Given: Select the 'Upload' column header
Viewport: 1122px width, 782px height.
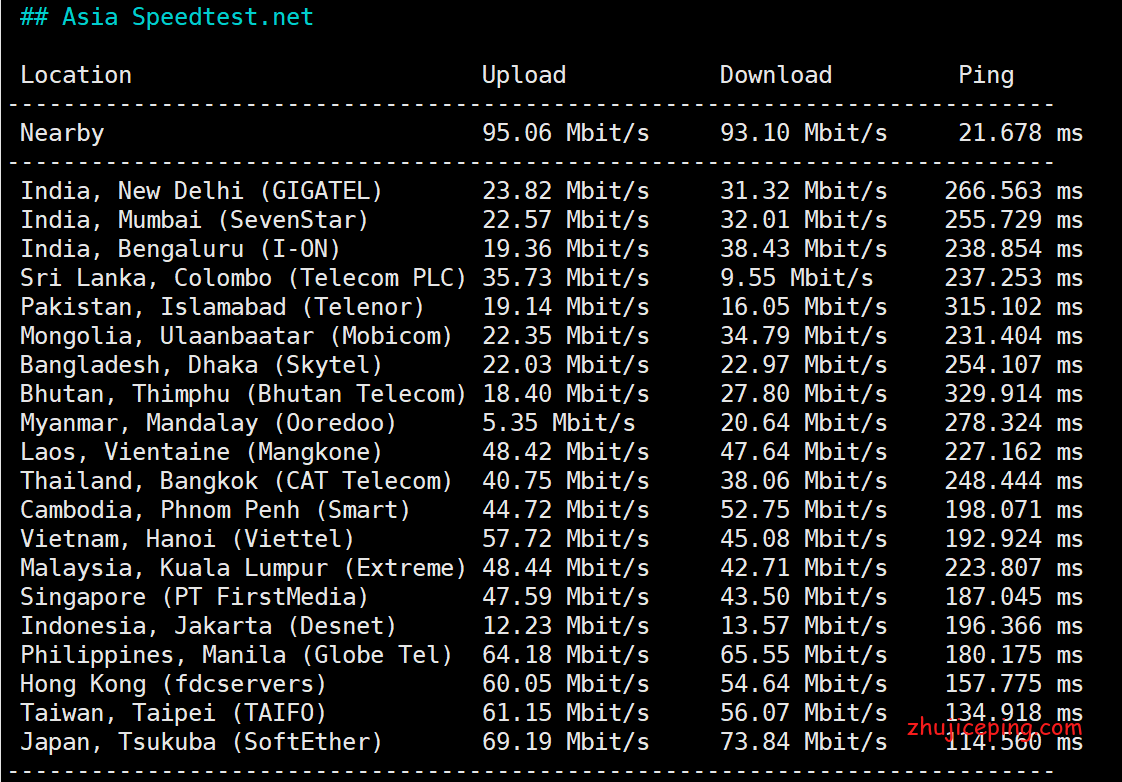Looking at the screenshot, I should 524,75.
